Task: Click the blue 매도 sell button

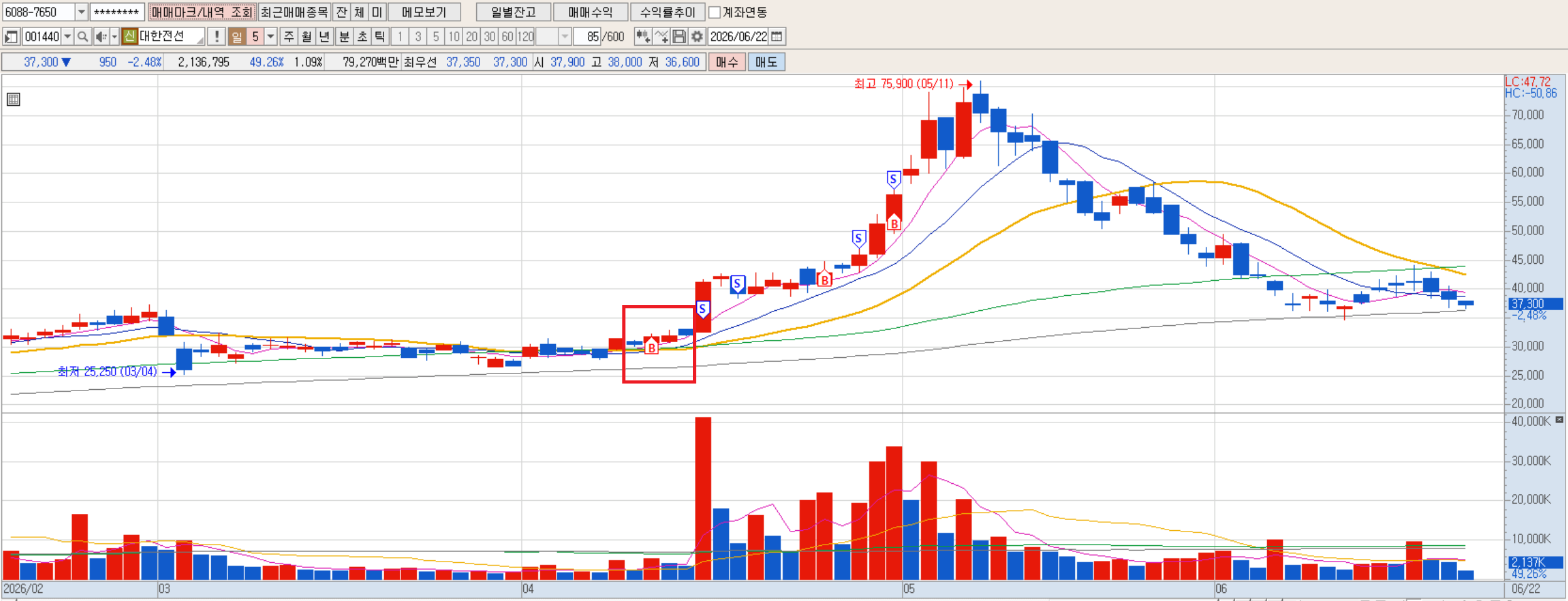Action: [x=766, y=62]
